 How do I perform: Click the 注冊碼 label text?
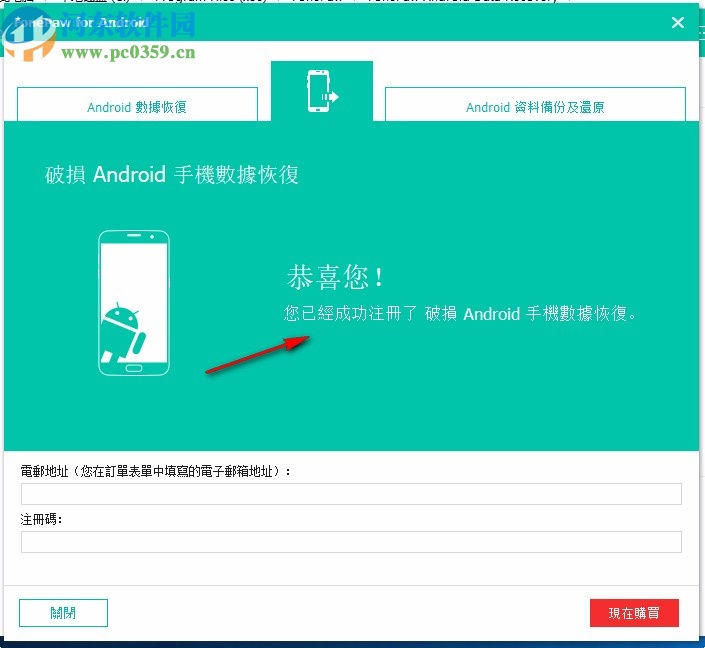(41, 519)
